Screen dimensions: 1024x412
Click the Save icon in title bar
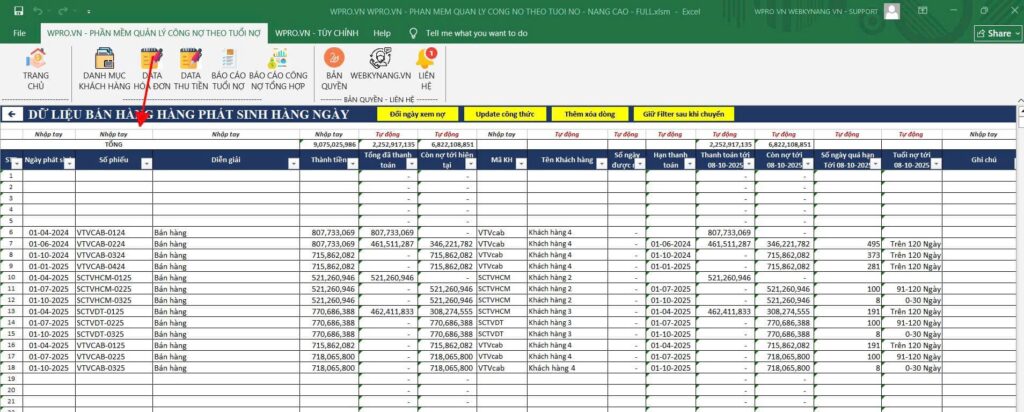(14, 10)
